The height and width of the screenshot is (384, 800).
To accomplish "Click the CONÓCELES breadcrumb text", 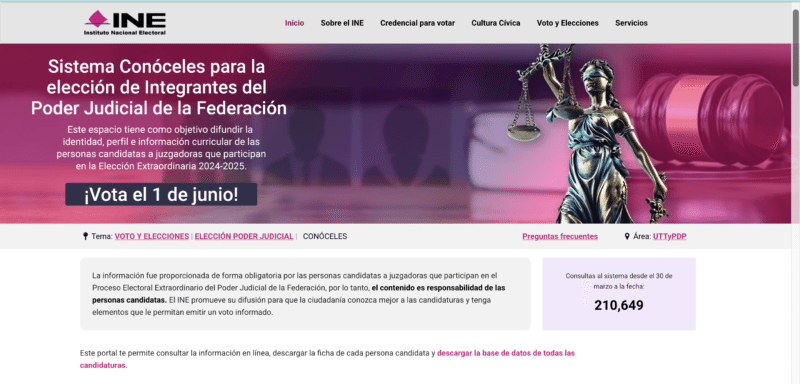I will coord(325,237).
